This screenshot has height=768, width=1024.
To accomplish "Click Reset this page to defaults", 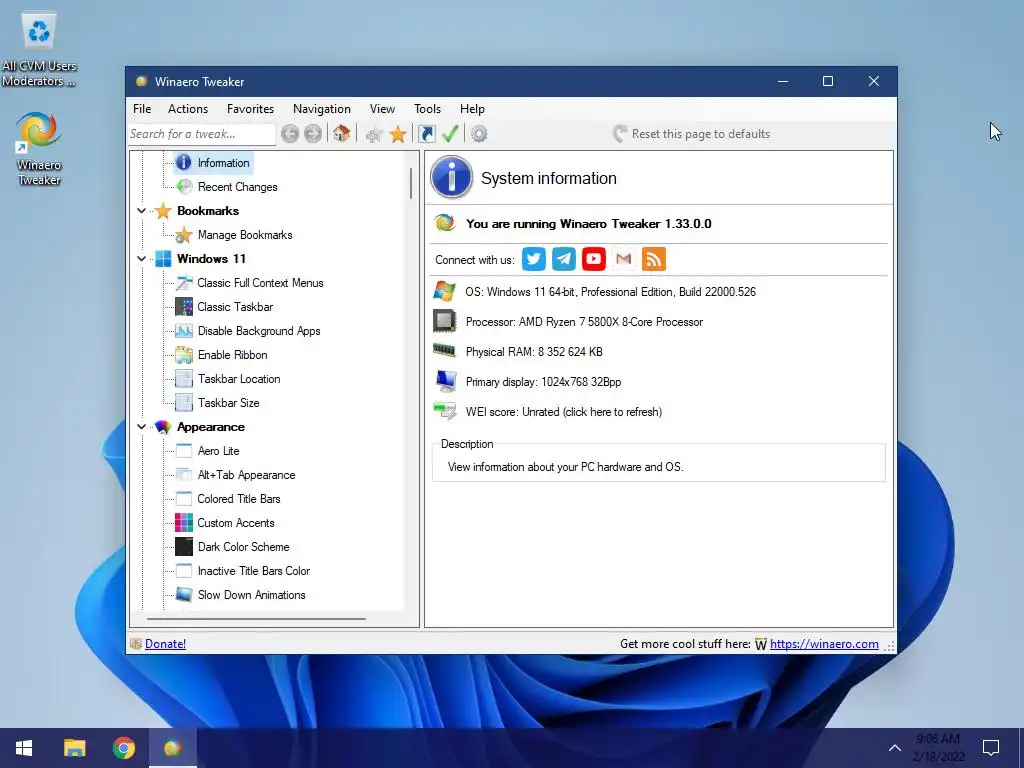I will [691, 134].
